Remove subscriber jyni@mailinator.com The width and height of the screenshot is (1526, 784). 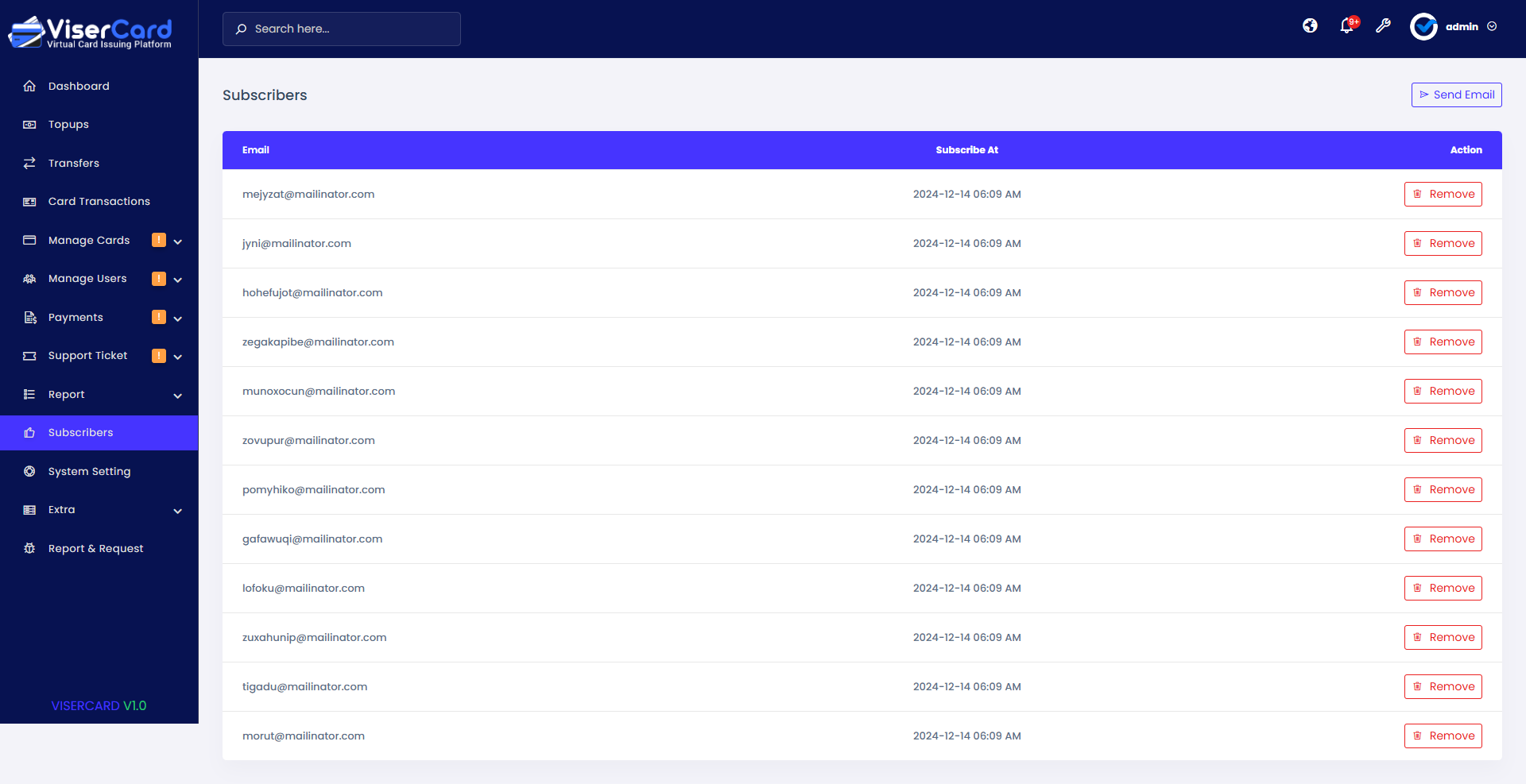(1443, 243)
